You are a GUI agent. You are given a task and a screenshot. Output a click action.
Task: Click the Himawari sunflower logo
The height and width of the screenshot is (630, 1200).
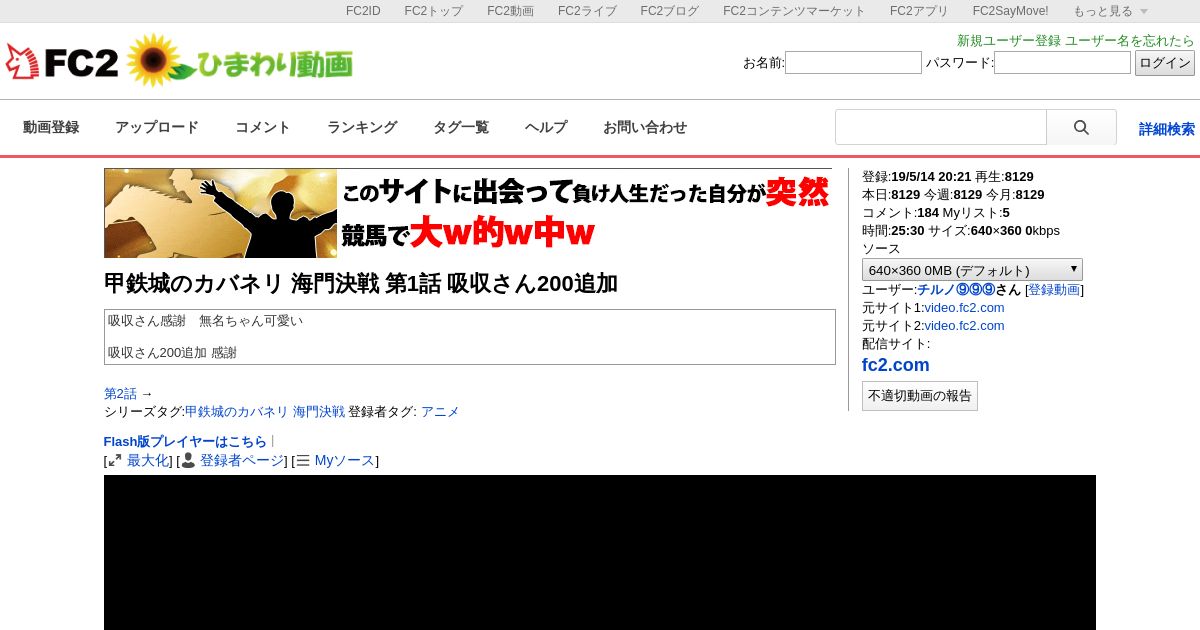[240, 61]
